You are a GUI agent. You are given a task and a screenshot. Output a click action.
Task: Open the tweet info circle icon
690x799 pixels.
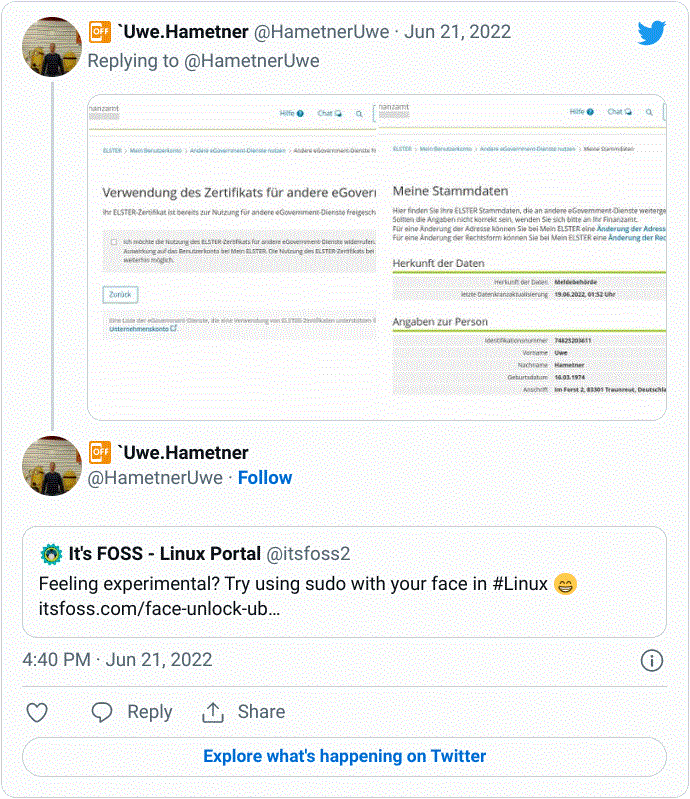click(652, 661)
